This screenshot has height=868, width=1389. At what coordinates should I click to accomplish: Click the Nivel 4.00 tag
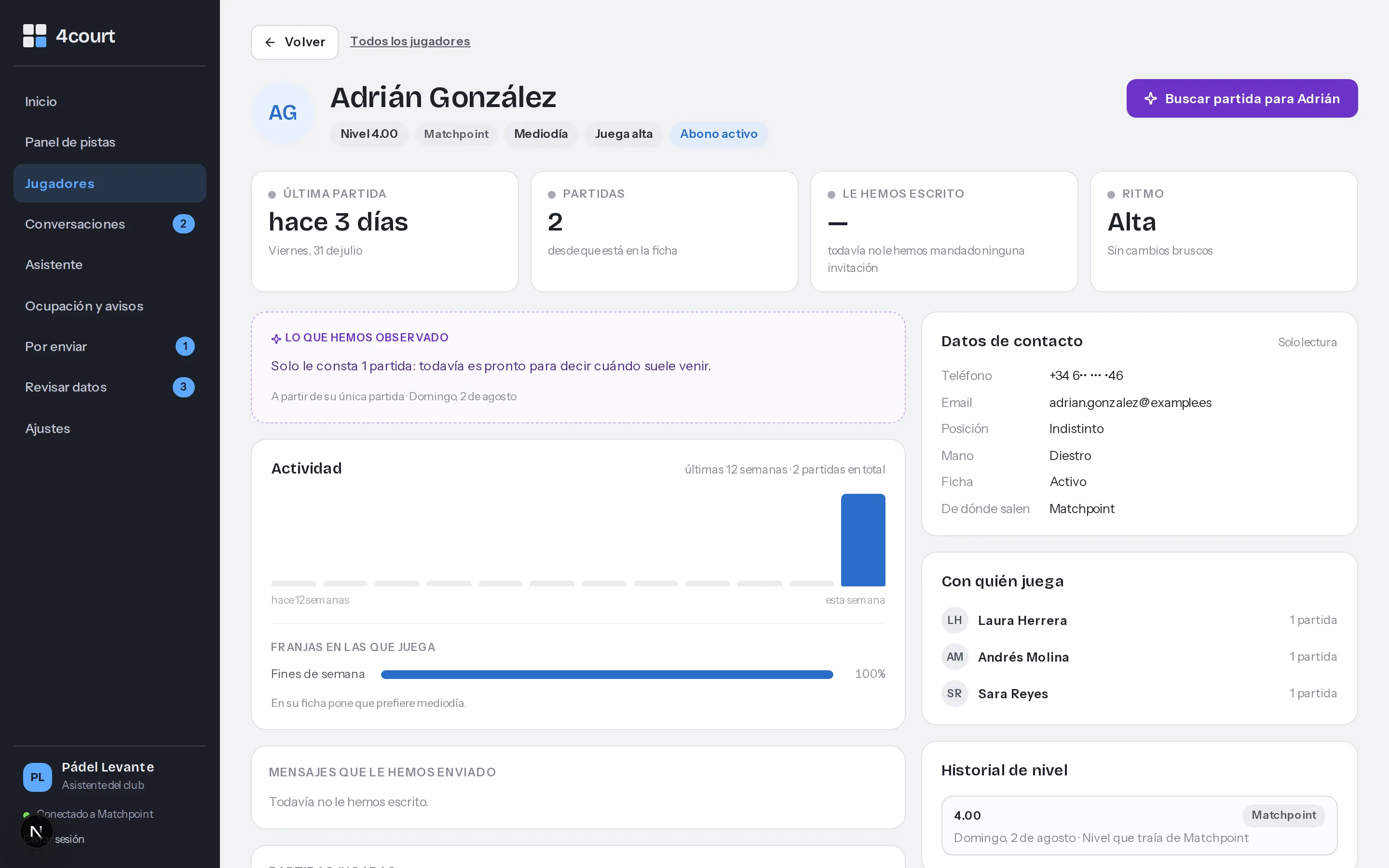[x=369, y=134]
